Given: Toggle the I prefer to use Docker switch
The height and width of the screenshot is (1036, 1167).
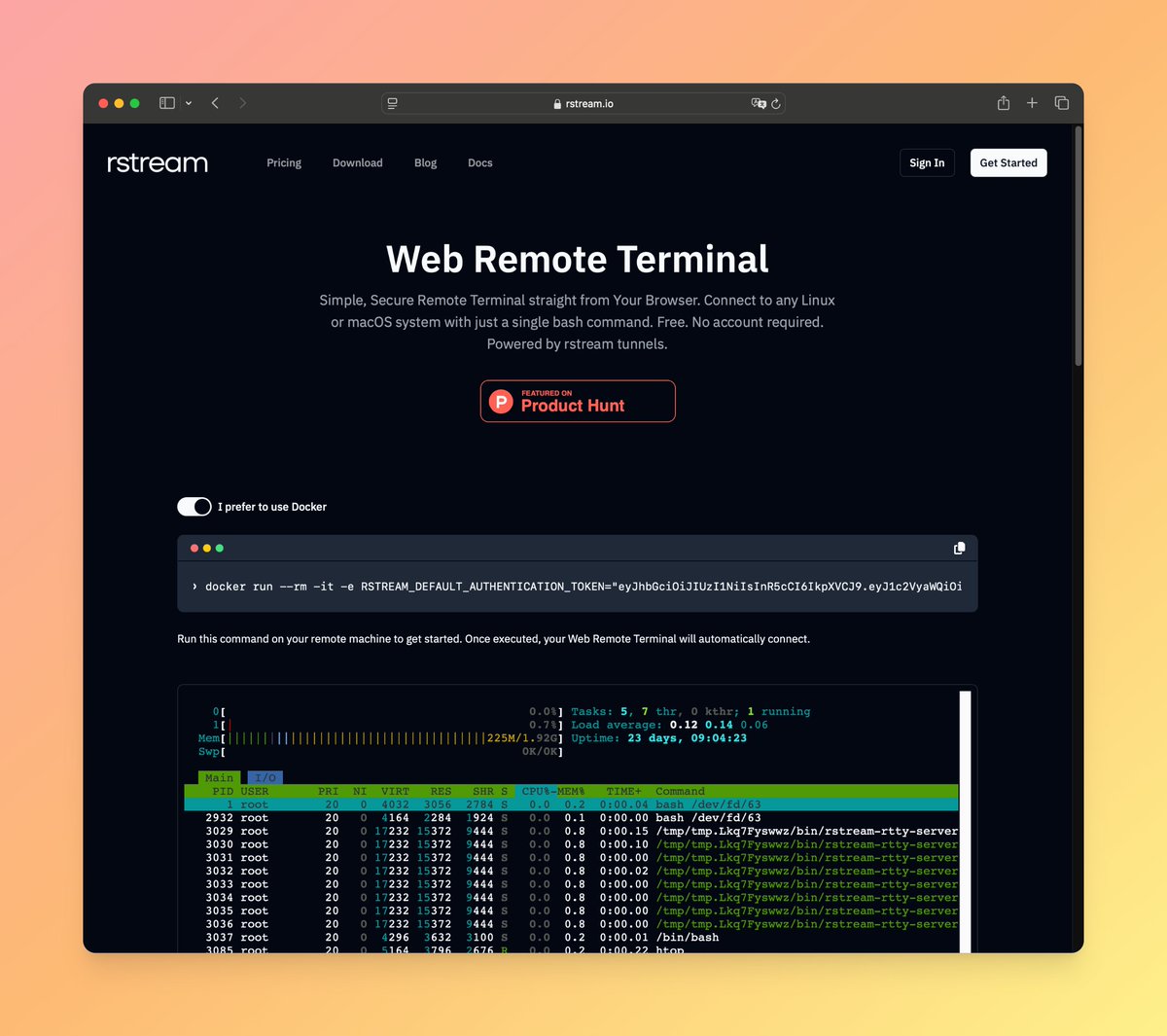Looking at the screenshot, I should pyautogui.click(x=194, y=507).
